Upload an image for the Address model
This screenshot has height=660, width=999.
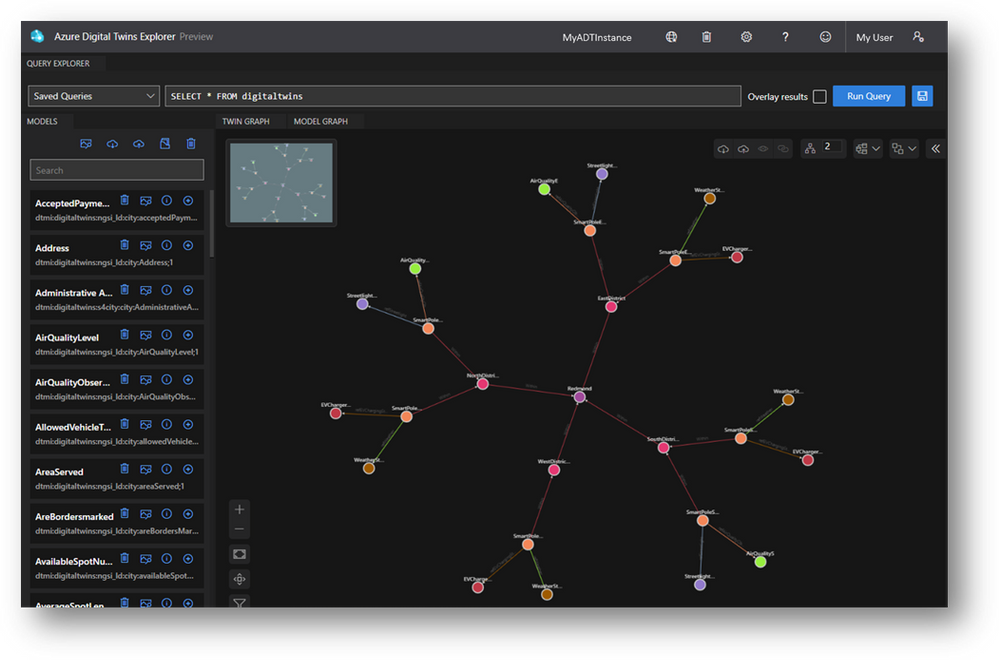tap(146, 245)
